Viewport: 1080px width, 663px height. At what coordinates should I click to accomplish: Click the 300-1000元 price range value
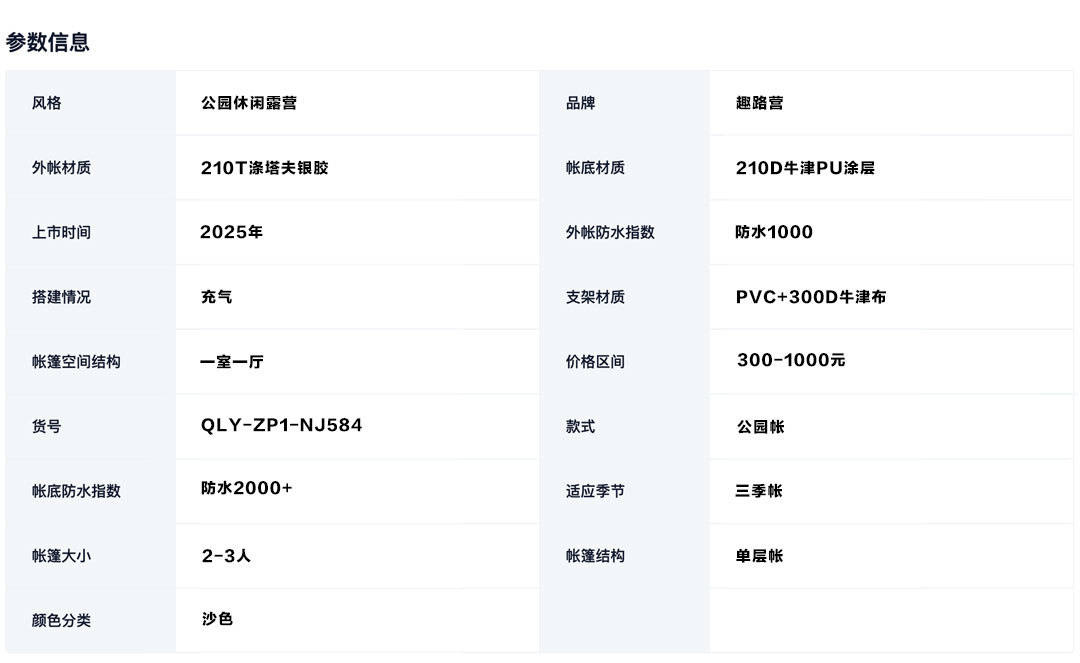[x=791, y=360]
